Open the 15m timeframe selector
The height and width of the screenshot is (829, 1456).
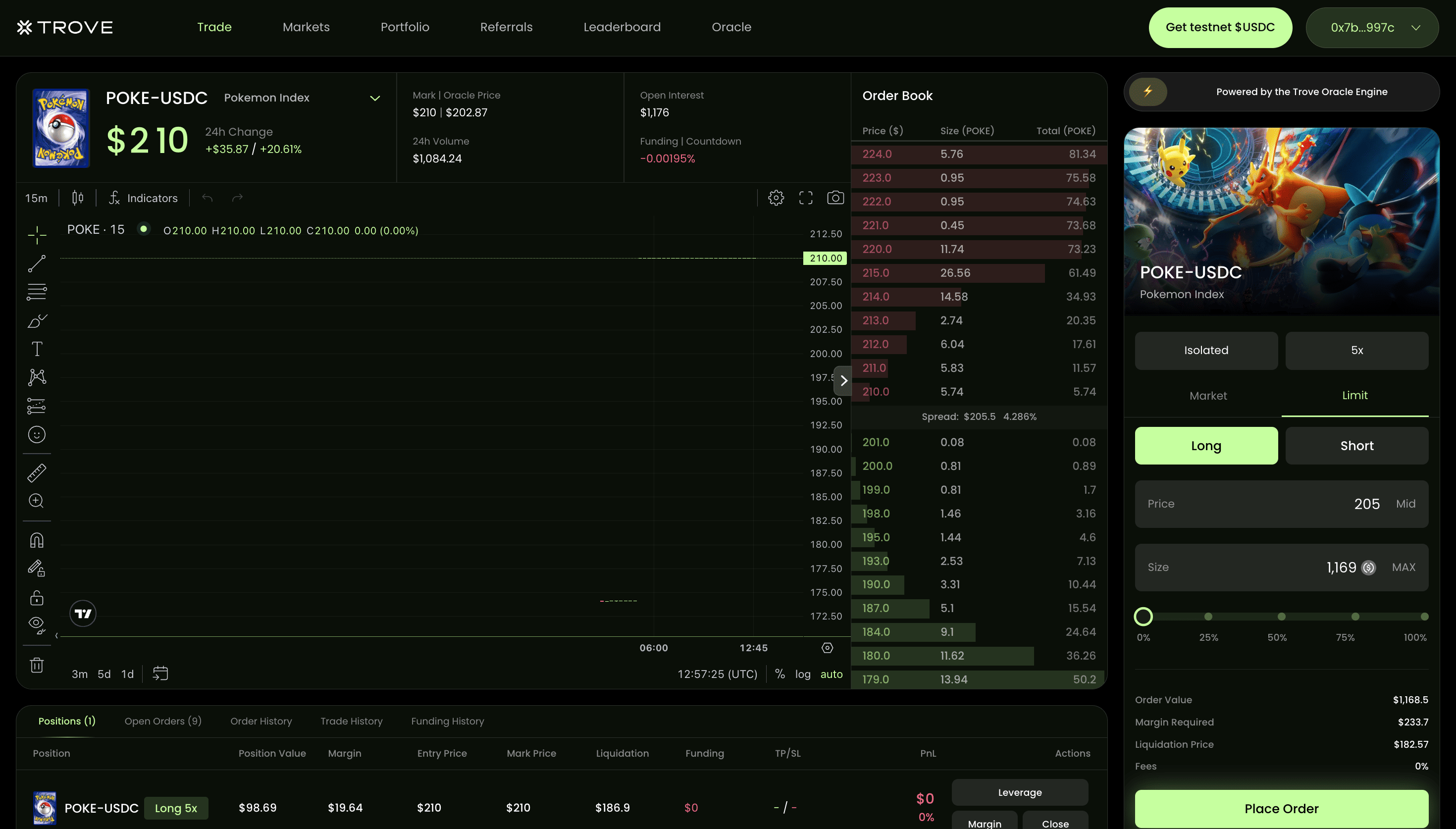(36, 198)
